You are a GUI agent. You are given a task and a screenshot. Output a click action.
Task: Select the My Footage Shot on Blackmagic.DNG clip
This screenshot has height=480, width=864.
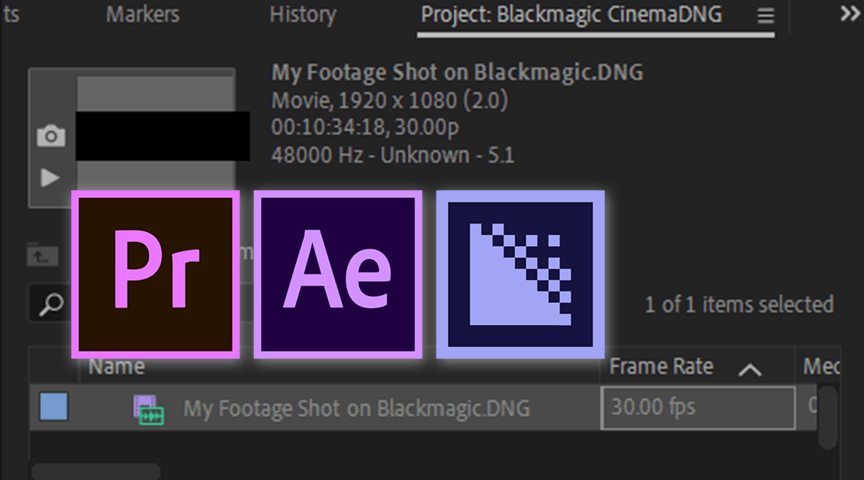[x=356, y=408]
